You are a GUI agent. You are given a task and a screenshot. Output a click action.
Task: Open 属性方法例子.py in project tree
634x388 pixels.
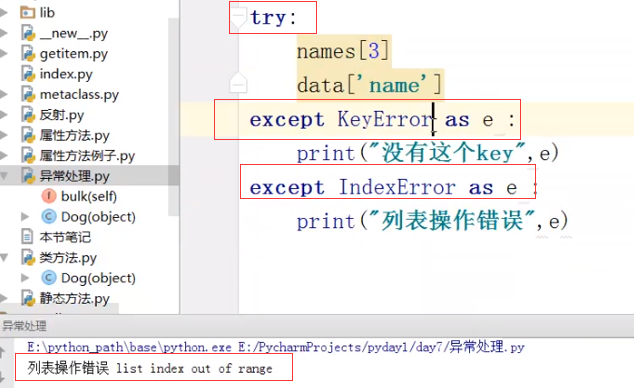coord(87,156)
